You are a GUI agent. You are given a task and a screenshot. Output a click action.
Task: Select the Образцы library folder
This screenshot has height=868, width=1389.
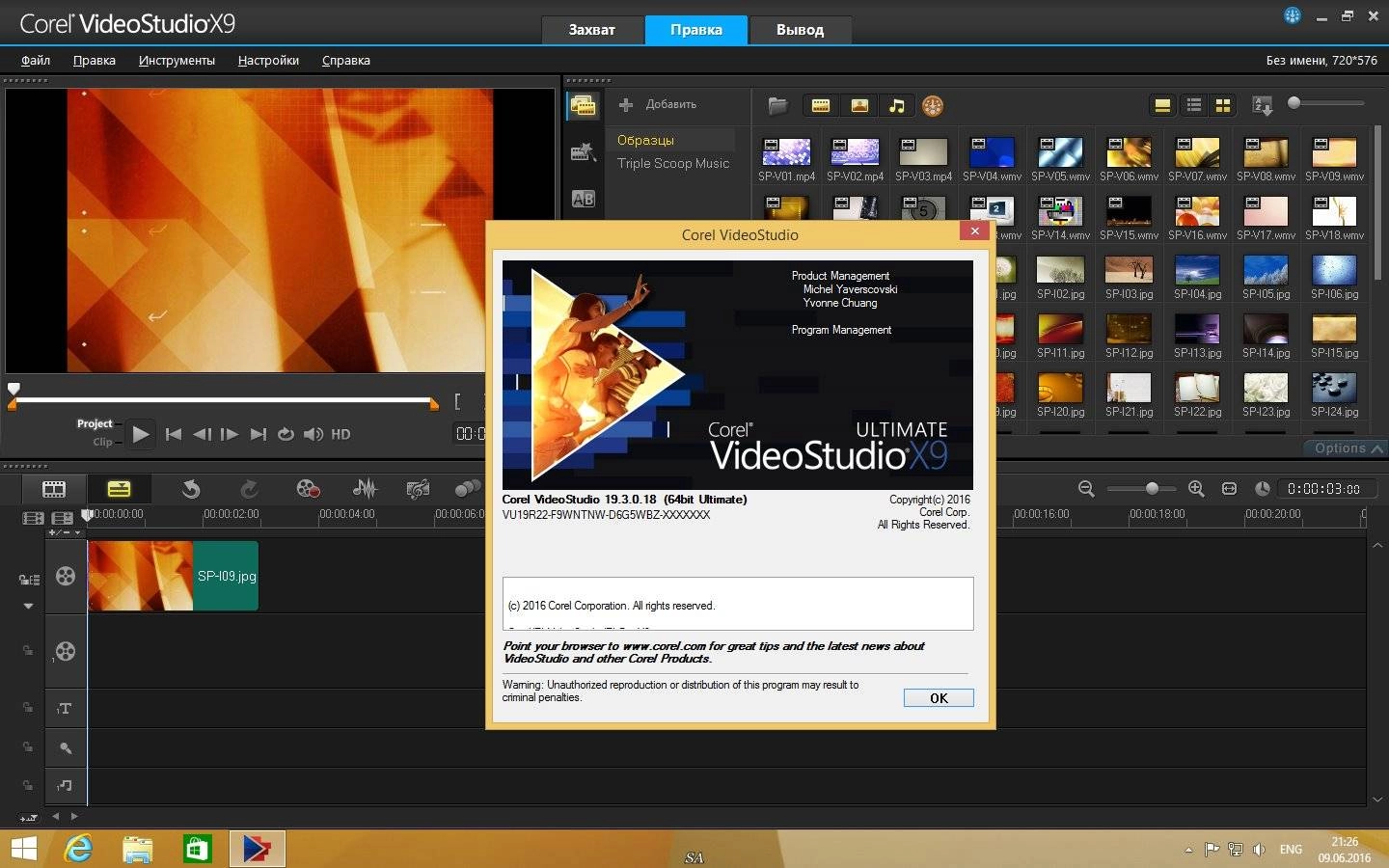670,140
